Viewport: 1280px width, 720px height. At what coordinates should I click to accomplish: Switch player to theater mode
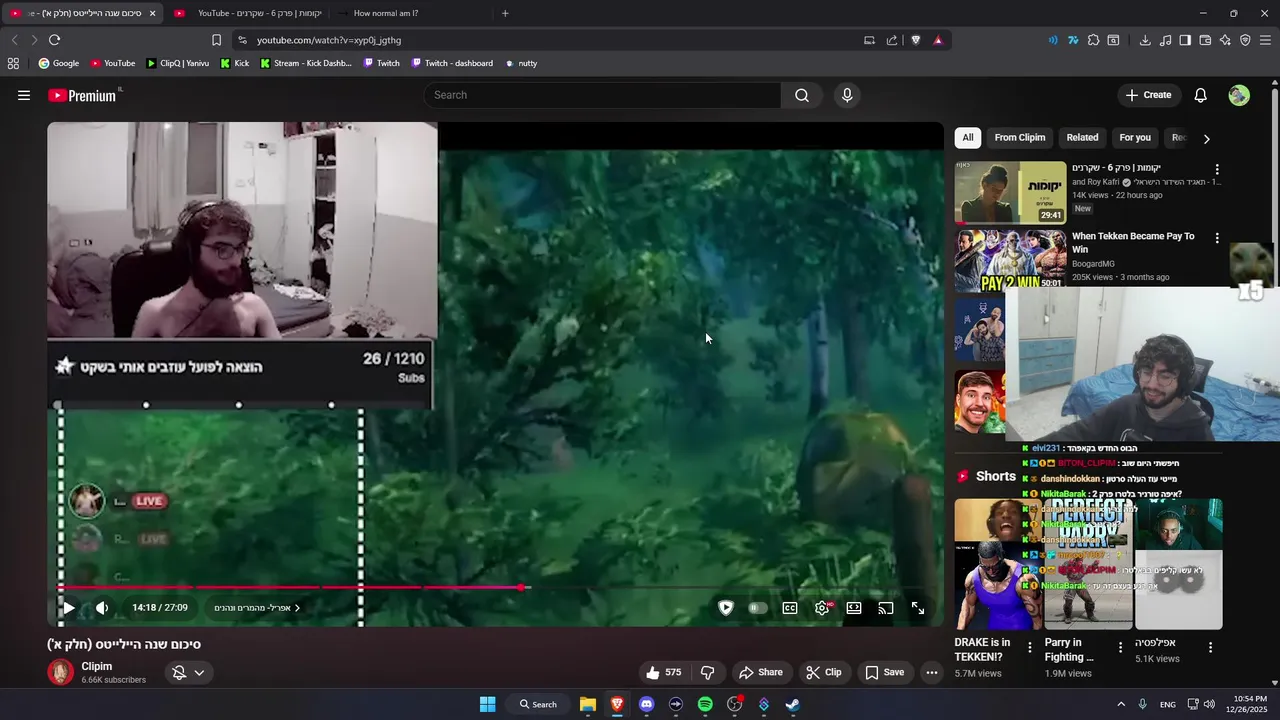(x=854, y=607)
